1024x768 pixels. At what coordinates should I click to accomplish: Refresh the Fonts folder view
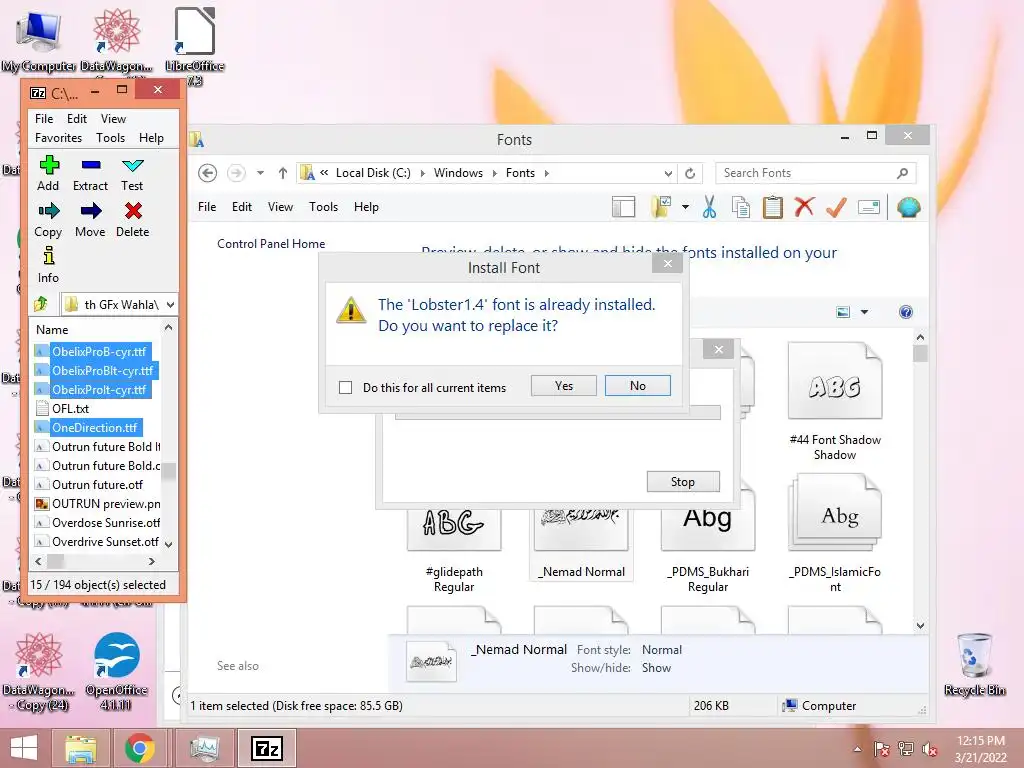point(690,173)
